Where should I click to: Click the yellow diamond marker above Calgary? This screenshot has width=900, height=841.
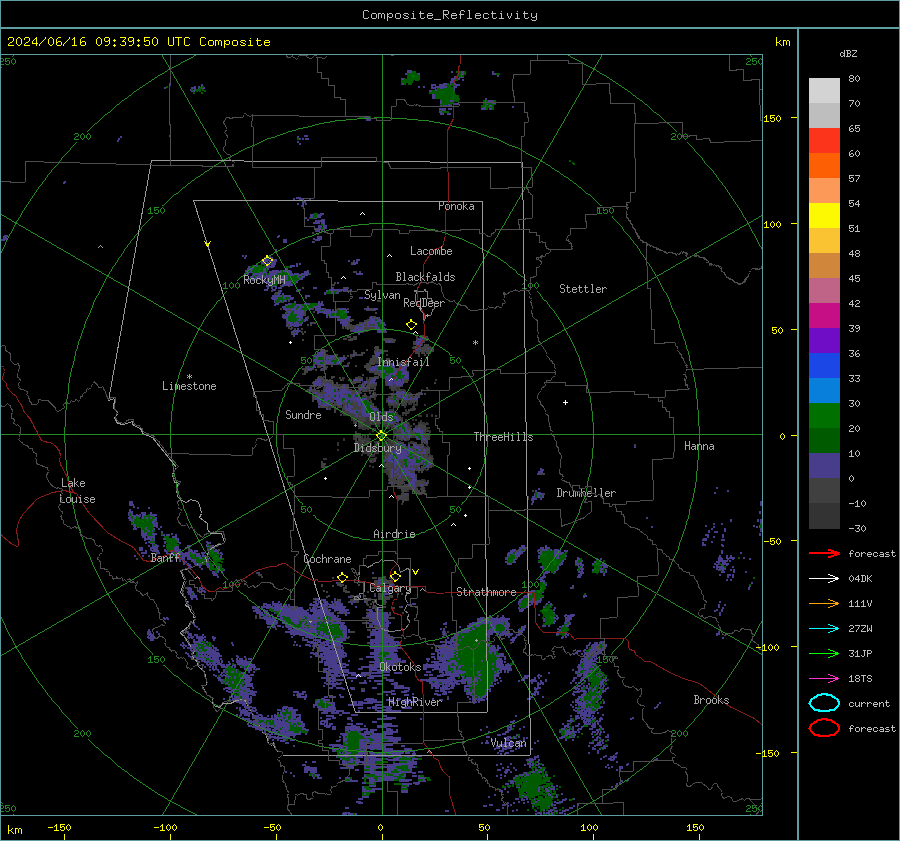coord(395,576)
